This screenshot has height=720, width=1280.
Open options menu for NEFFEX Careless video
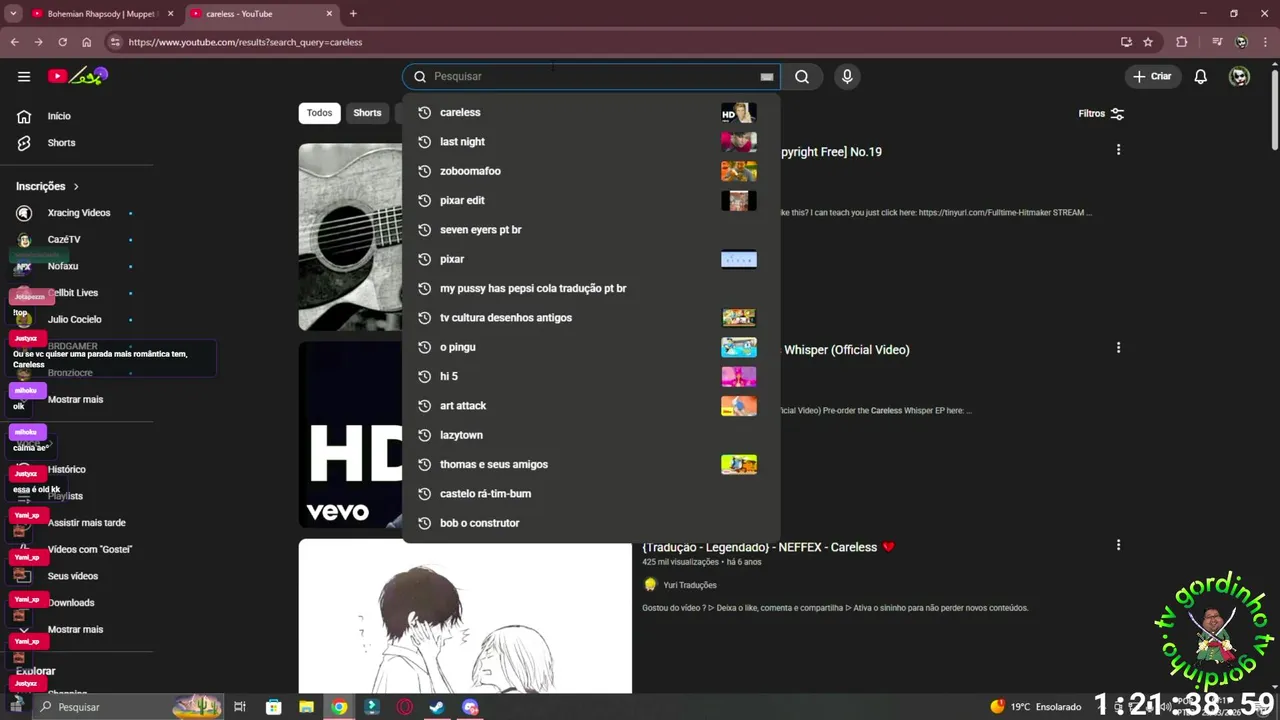click(1118, 545)
